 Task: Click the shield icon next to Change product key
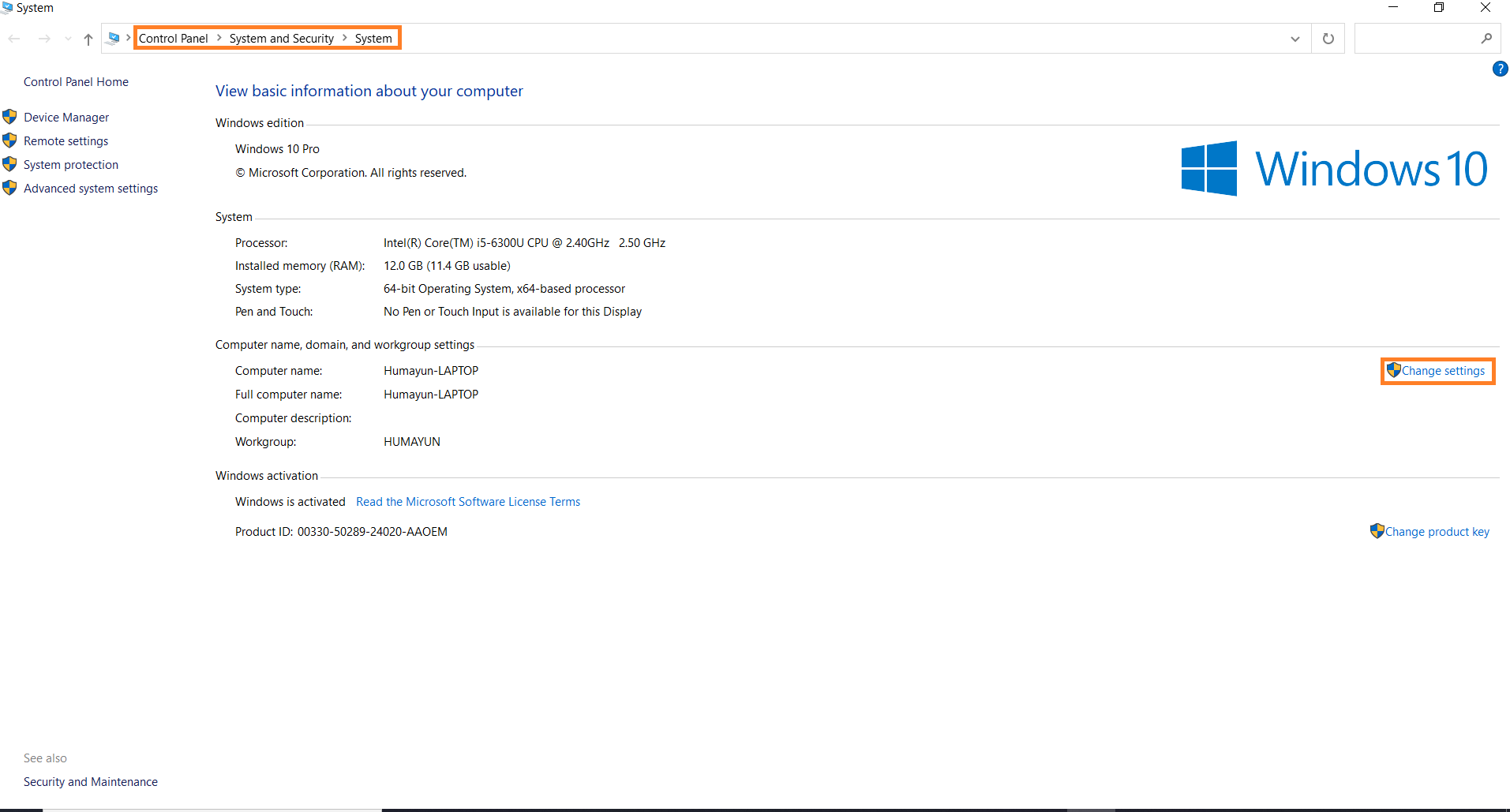pos(1377,531)
